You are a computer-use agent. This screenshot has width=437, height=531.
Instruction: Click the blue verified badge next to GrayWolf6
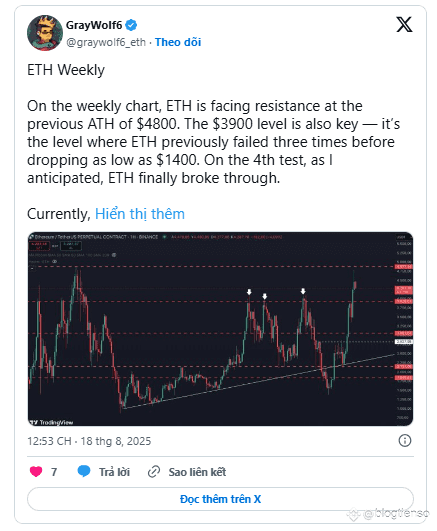tap(131, 25)
